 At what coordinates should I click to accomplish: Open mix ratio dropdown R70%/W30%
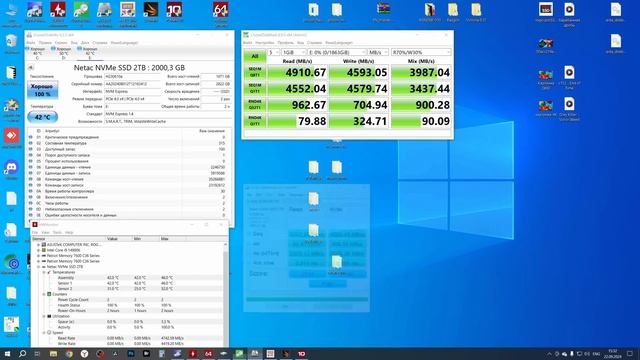421,52
